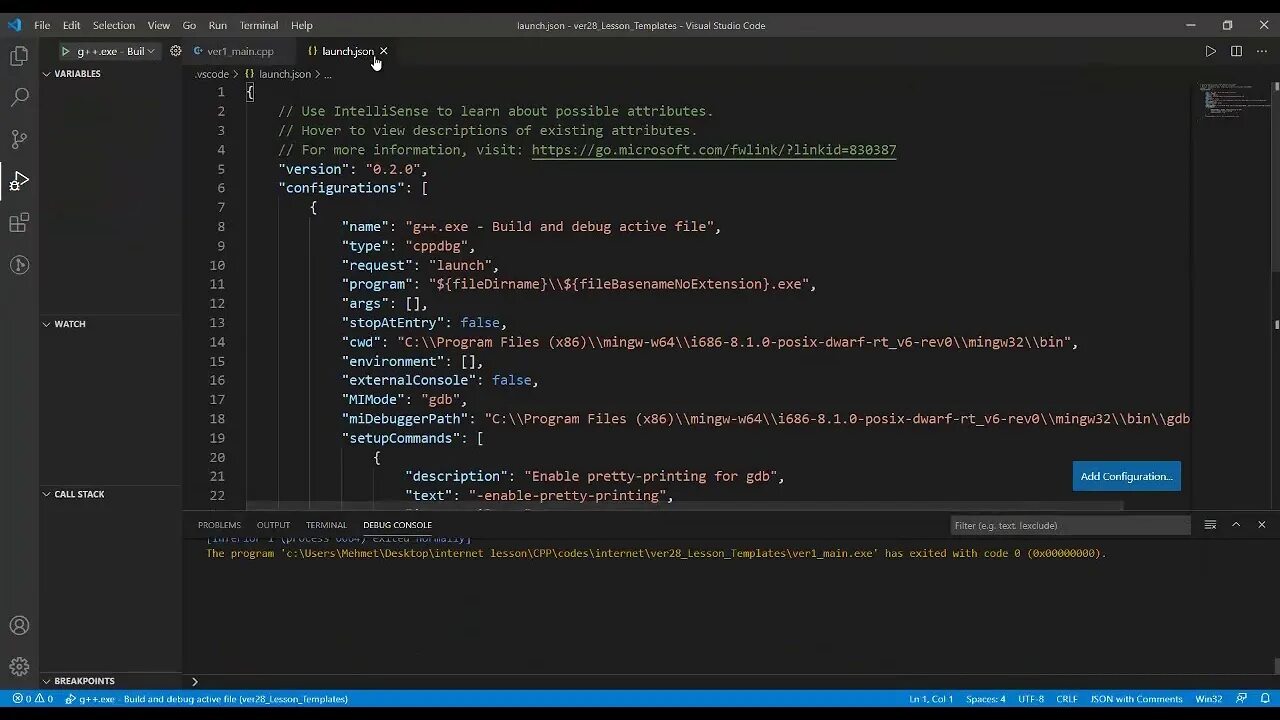Open the Terminal menu
The width and height of the screenshot is (1280, 720).
[259, 25]
